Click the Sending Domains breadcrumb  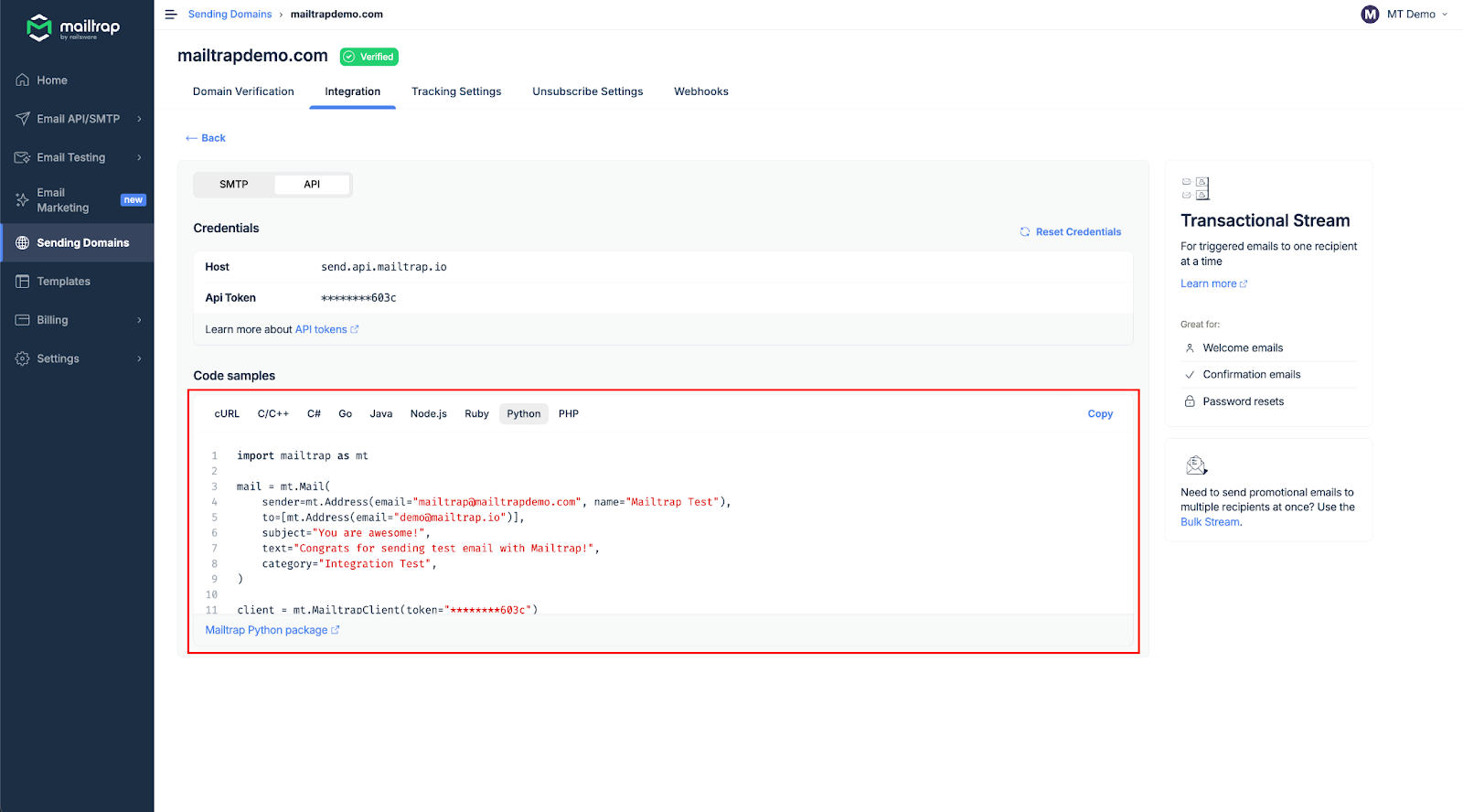point(230,15)
